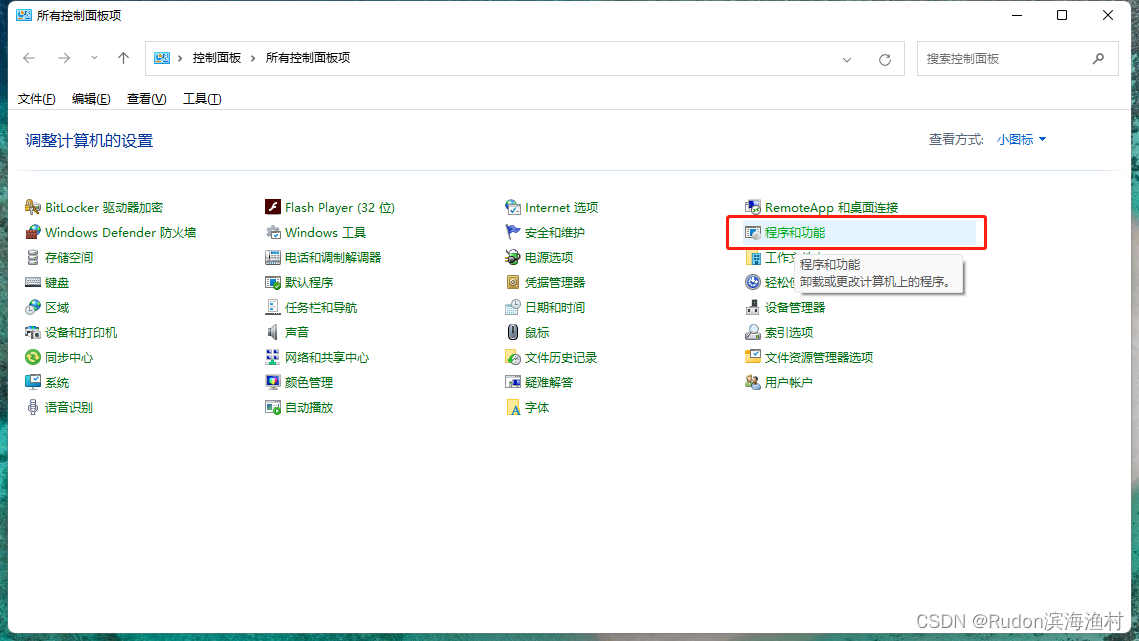The image size is (1139, 641).
Task: Click the 自动播放 autoplay icon
Action: 272,407
